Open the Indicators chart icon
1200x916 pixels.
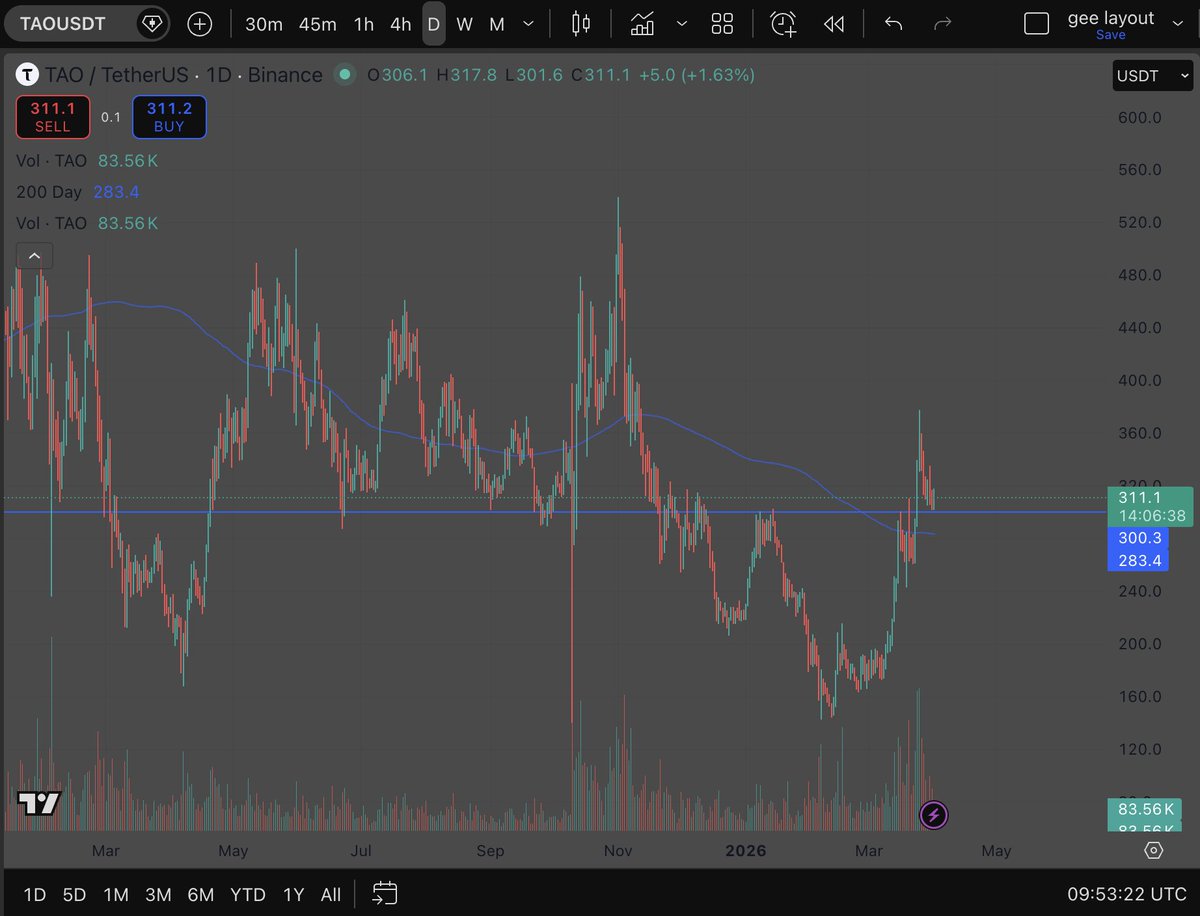coord(642,24)
